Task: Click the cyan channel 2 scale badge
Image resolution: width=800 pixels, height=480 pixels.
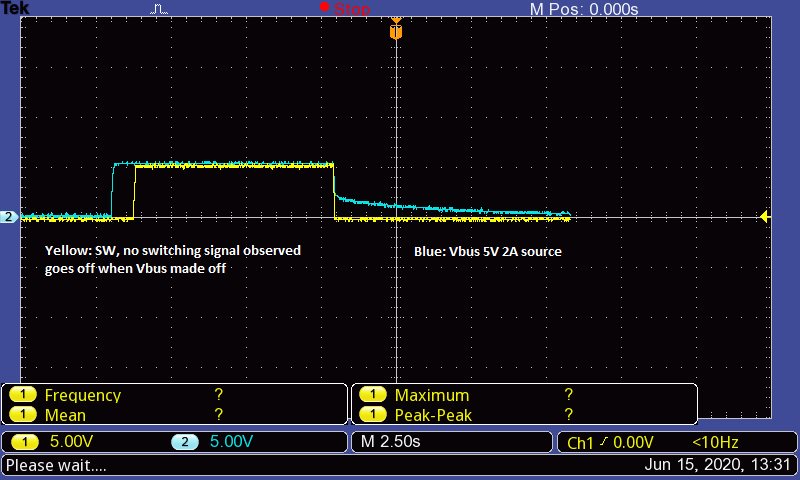Action: pos(185,442)
